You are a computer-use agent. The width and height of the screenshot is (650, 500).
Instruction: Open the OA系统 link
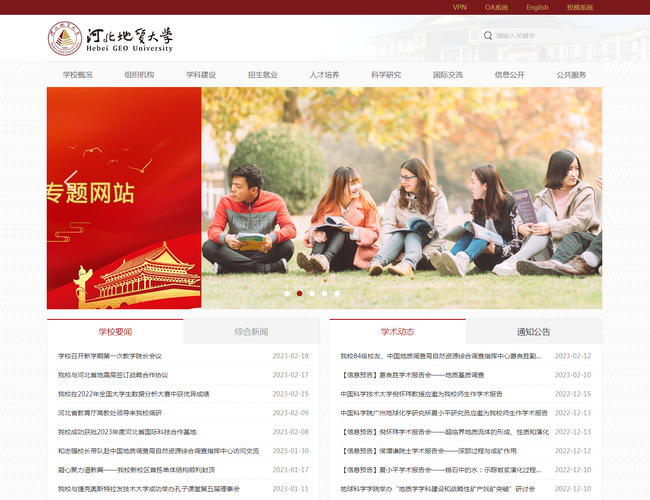(x=496, y=7)
